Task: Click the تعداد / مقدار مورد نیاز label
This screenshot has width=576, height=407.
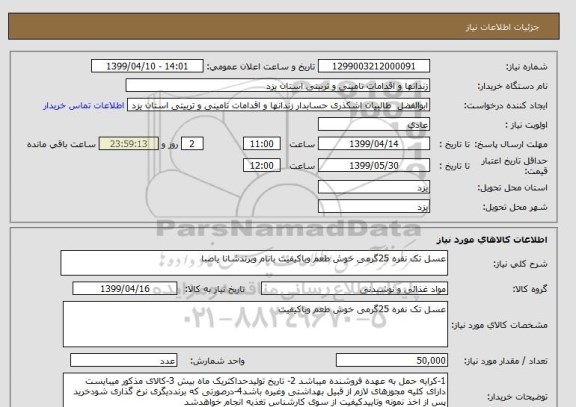Action: coord(506,361)
